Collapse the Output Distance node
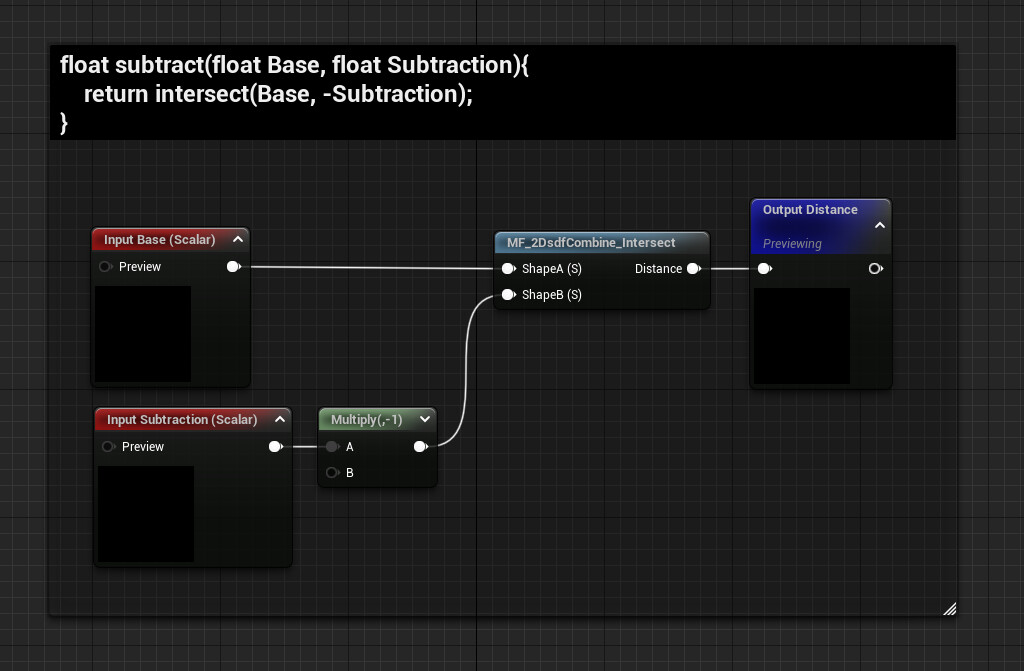This screenshot has width=1024, height=671. pos(880,225)
